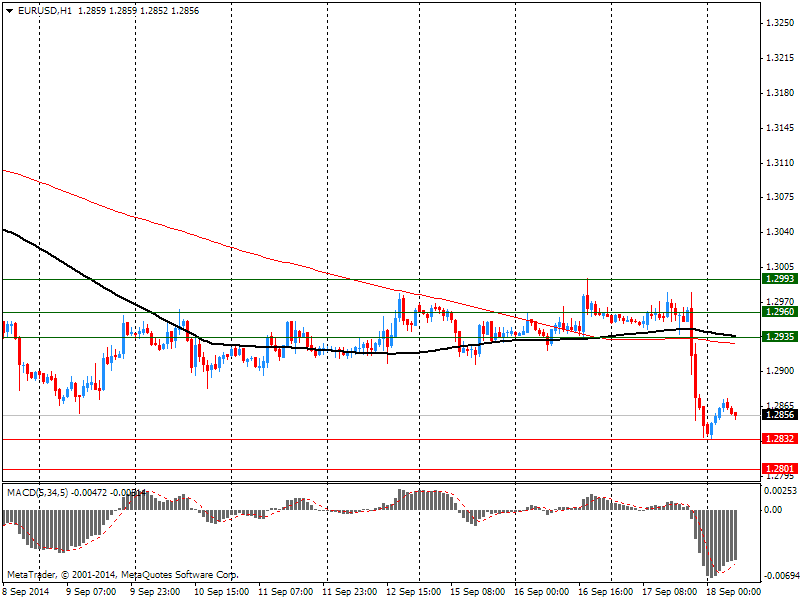Click the 1.3215 price scale value
The height and width of the screenshot is (600, 800).
click(x=781, y=58)
